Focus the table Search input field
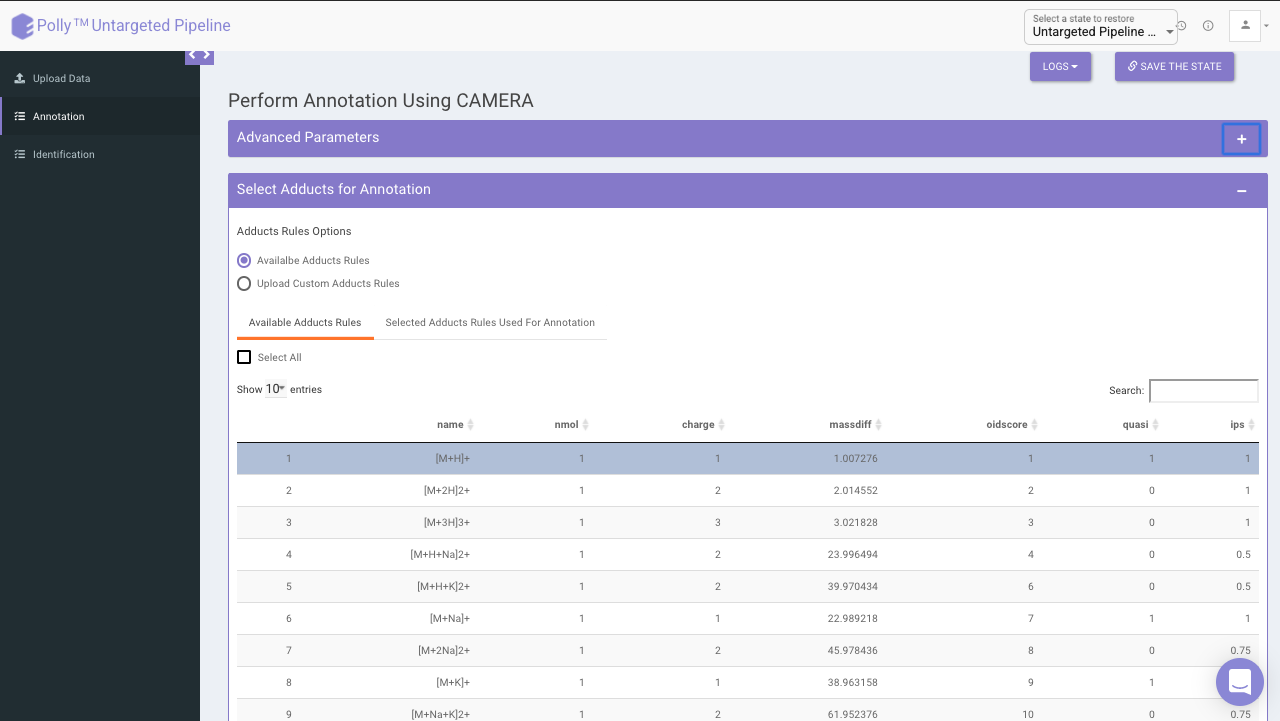Screen dimensions: 1280x721 click(1204, 391)
